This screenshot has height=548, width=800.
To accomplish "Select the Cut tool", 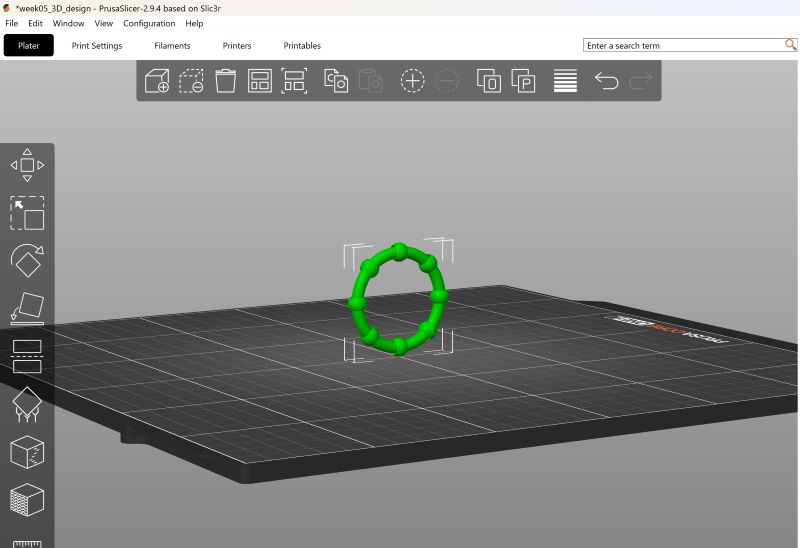I will (x=27, y=356).
